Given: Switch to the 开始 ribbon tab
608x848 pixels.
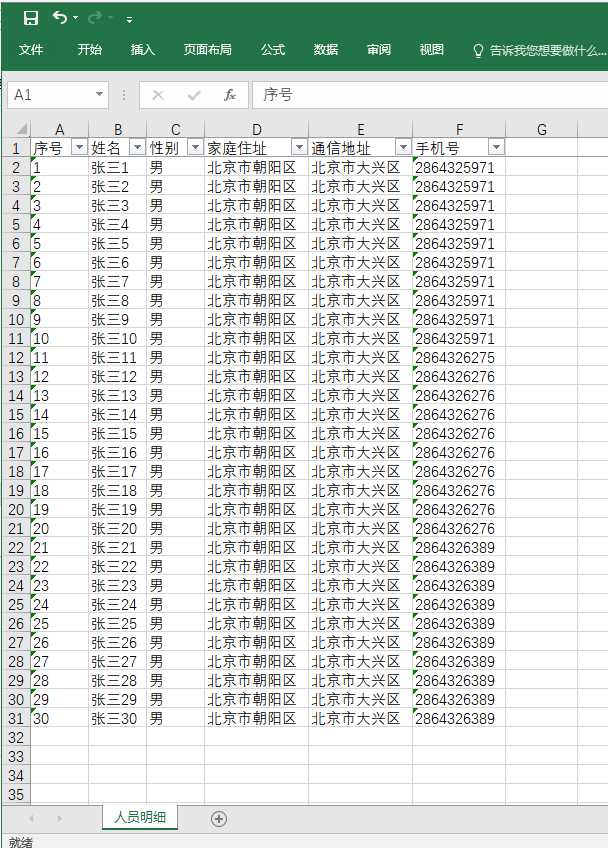Looking at the screenshot, I should click(89, 50).
